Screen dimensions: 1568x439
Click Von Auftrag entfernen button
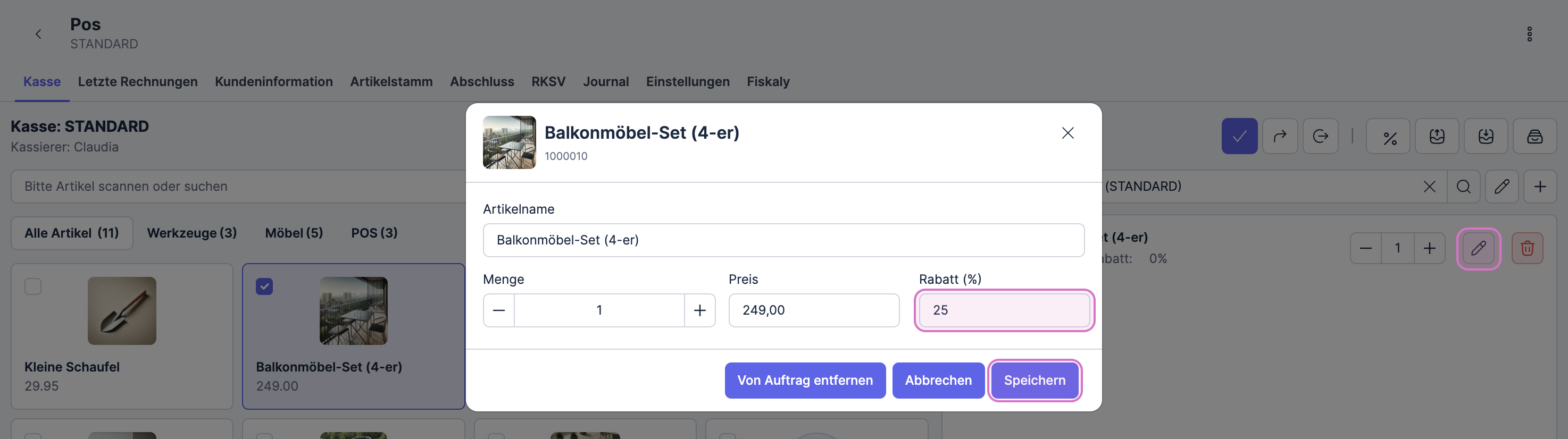[x=805, y=381]
